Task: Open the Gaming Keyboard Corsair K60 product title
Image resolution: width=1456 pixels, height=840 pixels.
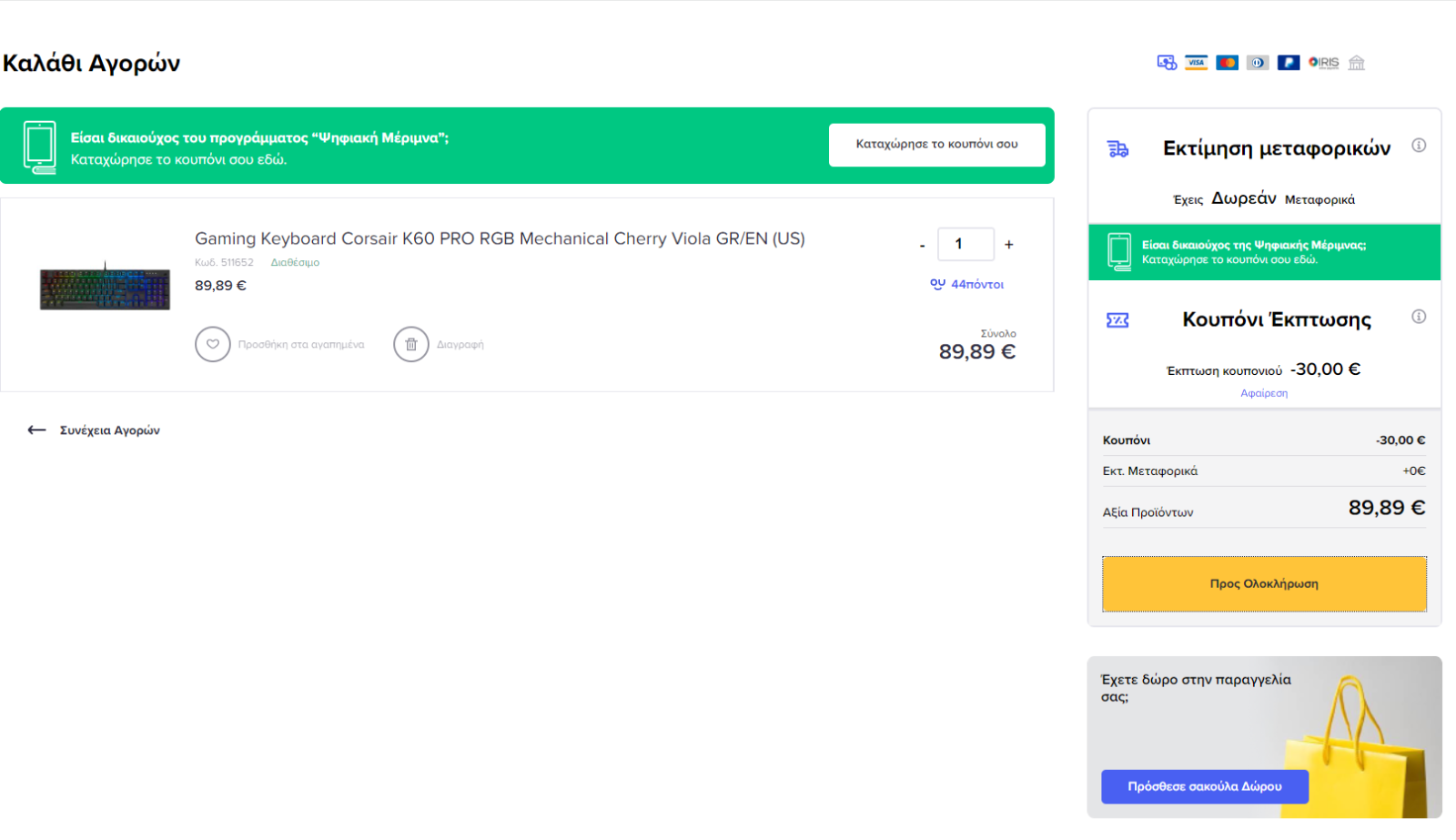Action: (x=500, y=238)
